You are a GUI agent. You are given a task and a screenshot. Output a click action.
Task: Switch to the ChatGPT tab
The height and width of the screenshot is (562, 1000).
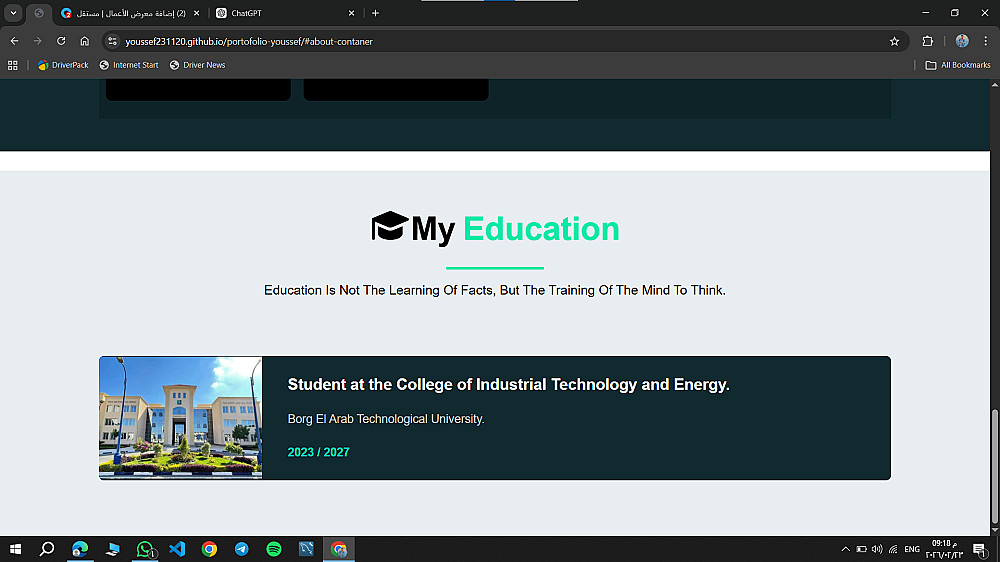(x=285, y=13)
